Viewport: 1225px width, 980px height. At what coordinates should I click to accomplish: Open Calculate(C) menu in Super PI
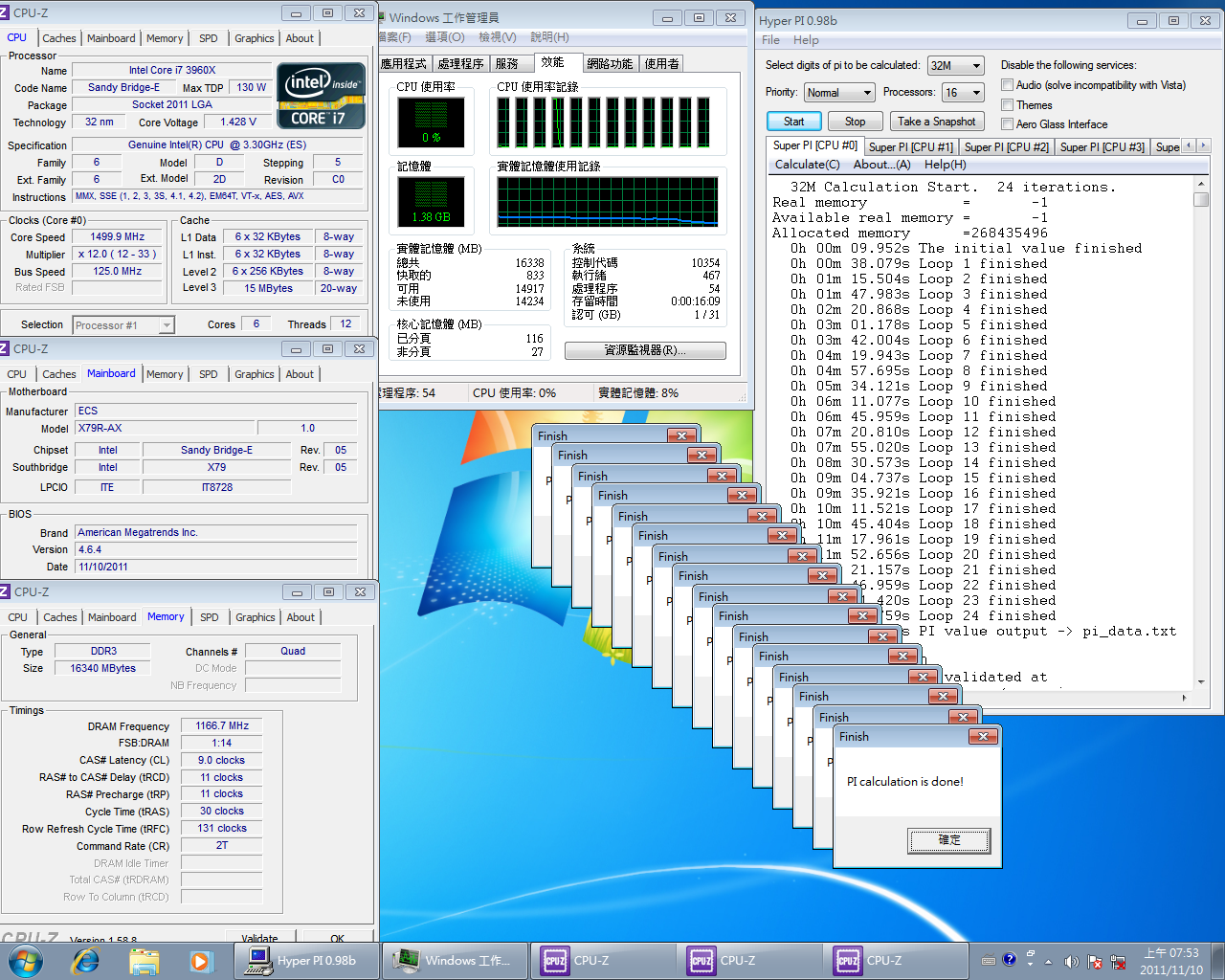coord(808,165)
